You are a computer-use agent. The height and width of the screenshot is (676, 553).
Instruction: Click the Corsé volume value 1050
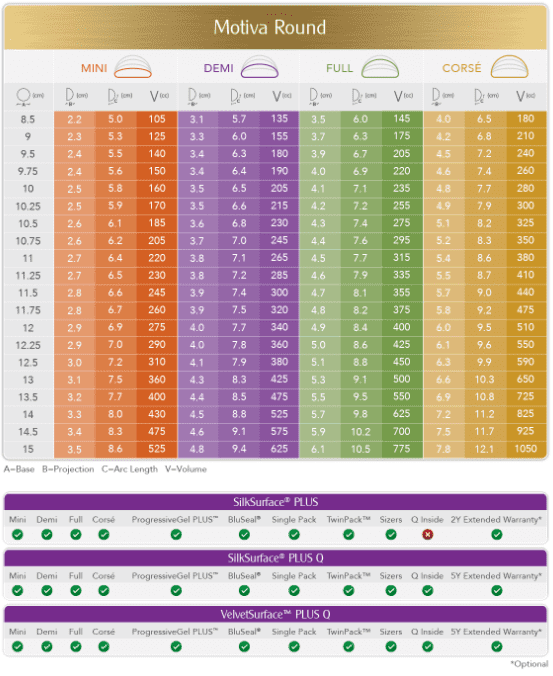click(526, 449)
